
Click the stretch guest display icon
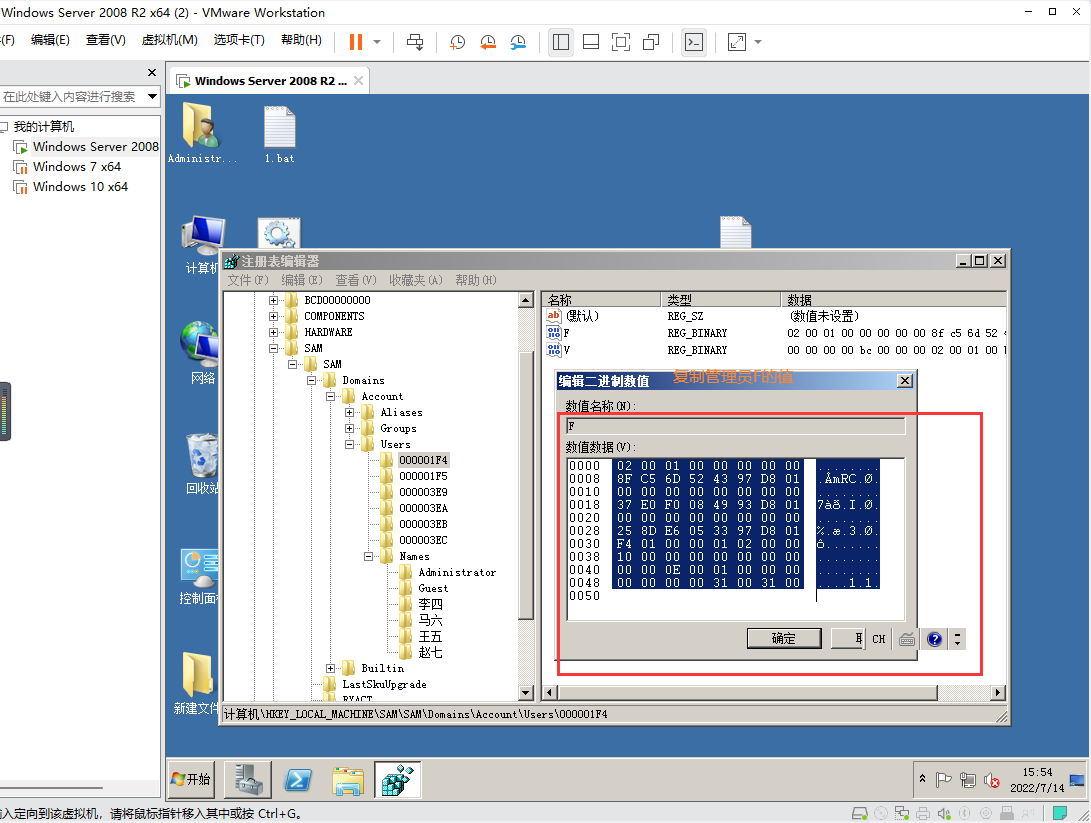tap(737, 42)
